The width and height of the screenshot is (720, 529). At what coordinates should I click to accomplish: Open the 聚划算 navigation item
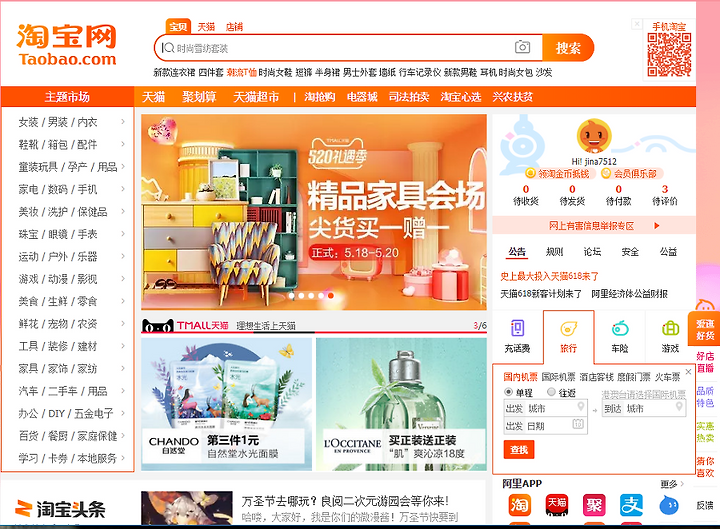[199, 97]
